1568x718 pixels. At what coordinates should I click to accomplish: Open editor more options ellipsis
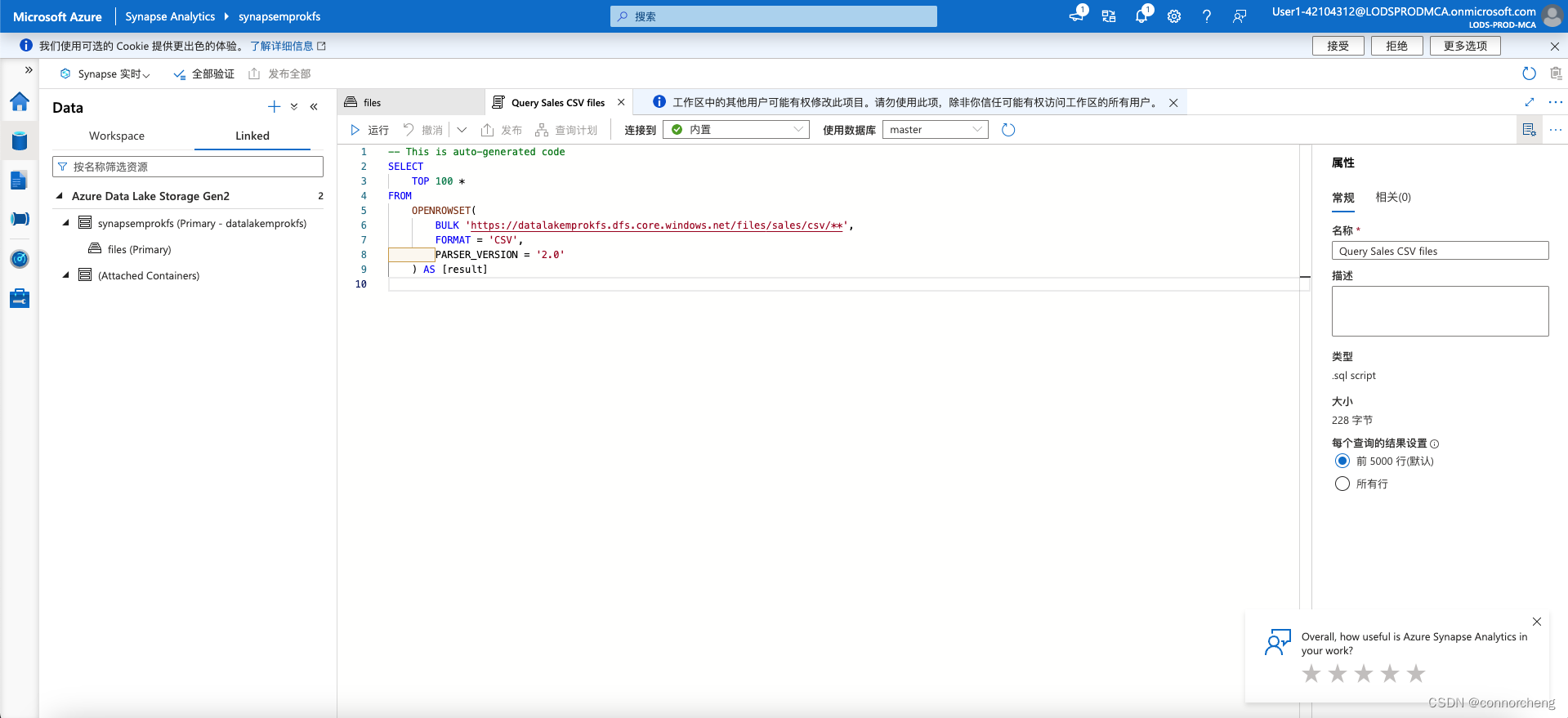(x=1556, y=130)
